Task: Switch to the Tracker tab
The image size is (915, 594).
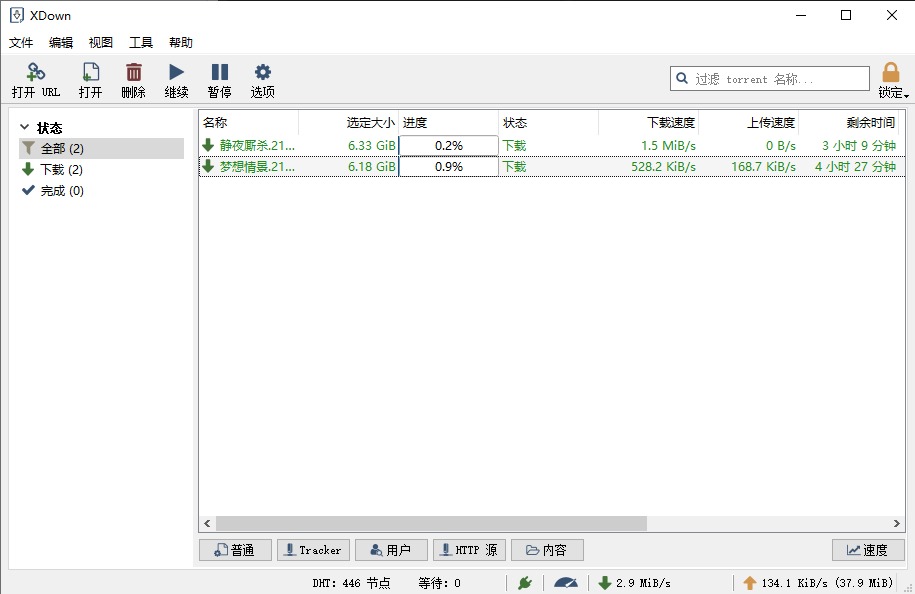Action: tap(313, 550)
